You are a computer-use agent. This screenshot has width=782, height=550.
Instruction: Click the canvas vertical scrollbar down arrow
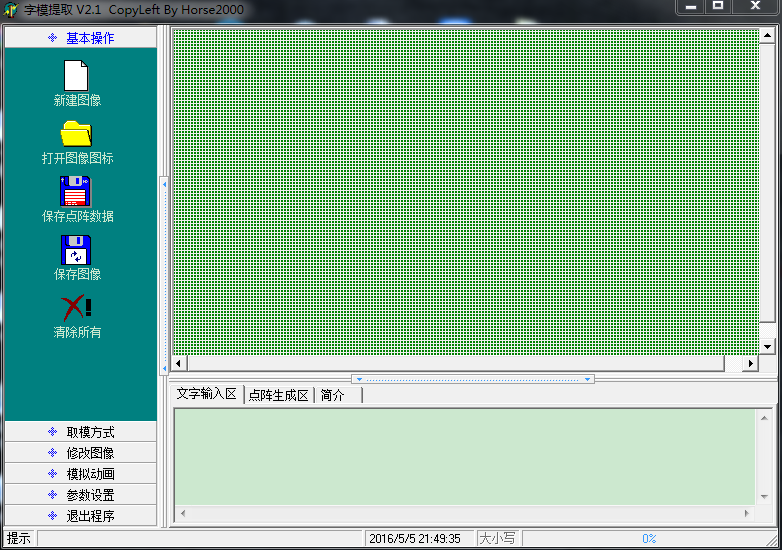(767, 346)
